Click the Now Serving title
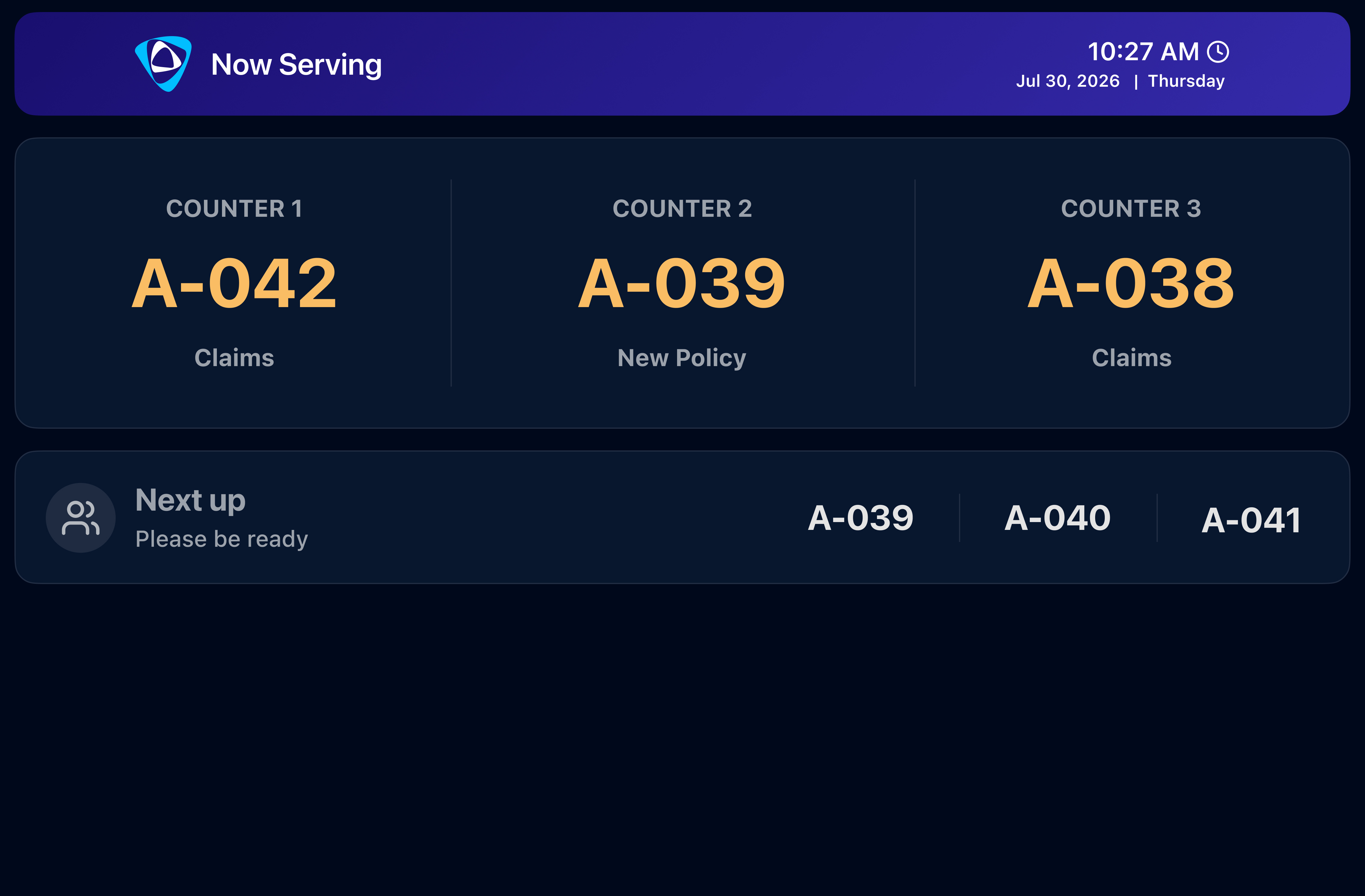1365x896 pixels. click(x=296, y=64)
